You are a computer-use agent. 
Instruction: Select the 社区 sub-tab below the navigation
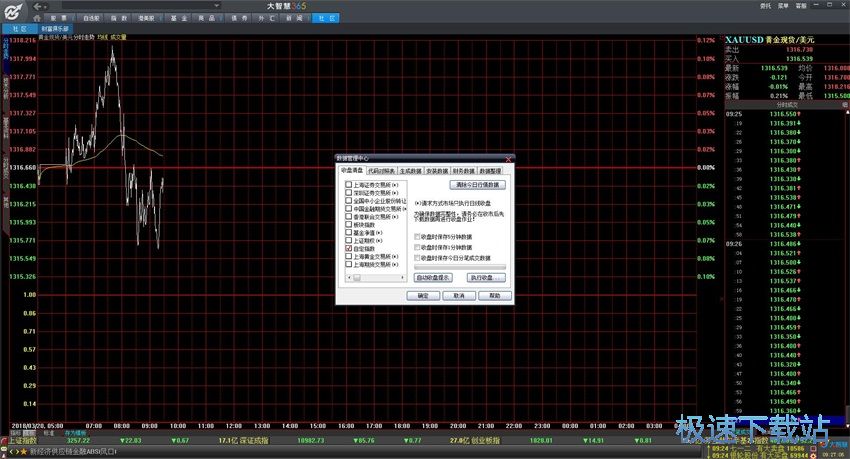pyautogui.click(x=20, y=28)
